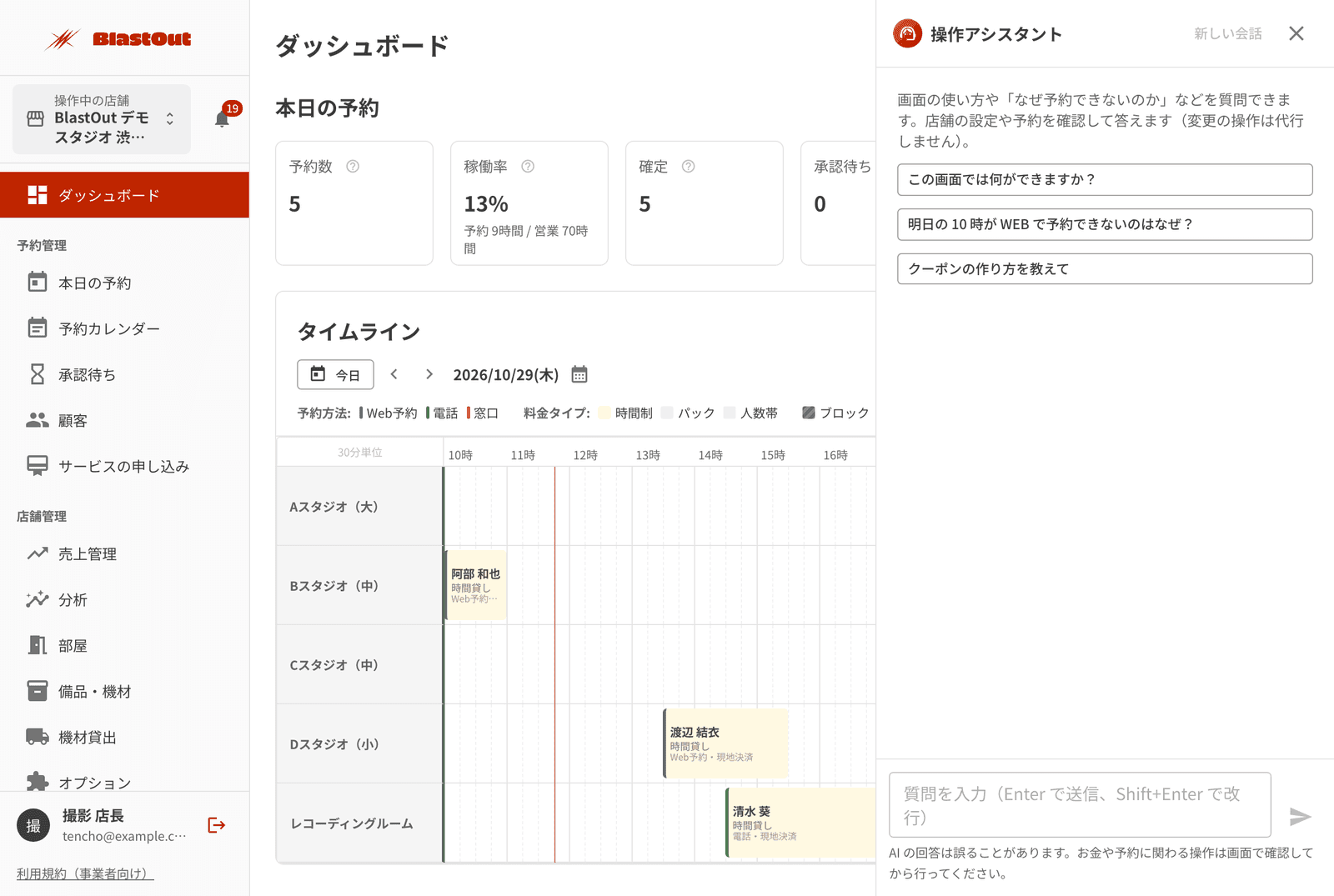Click the ブロック legend swatch
This screenshot has height=896, width=1334.
tap(809, 413)
